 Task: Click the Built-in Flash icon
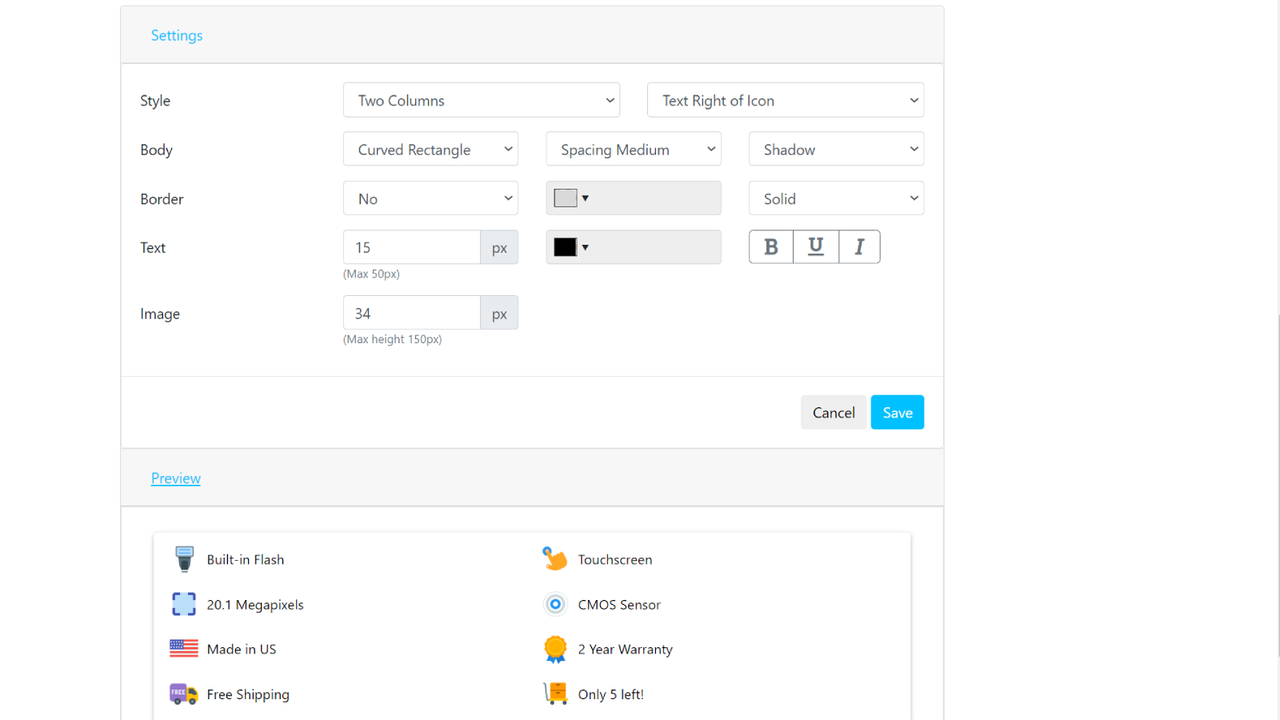click(x=184, y=558)
